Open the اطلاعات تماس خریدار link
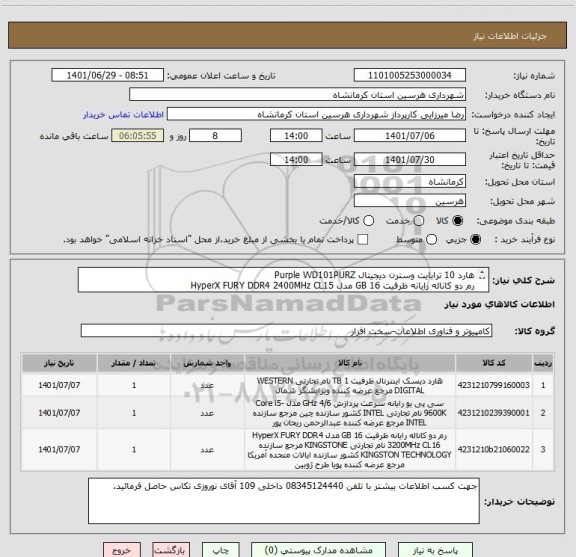This screenshot has height=557, width=576. pos(123,115)
